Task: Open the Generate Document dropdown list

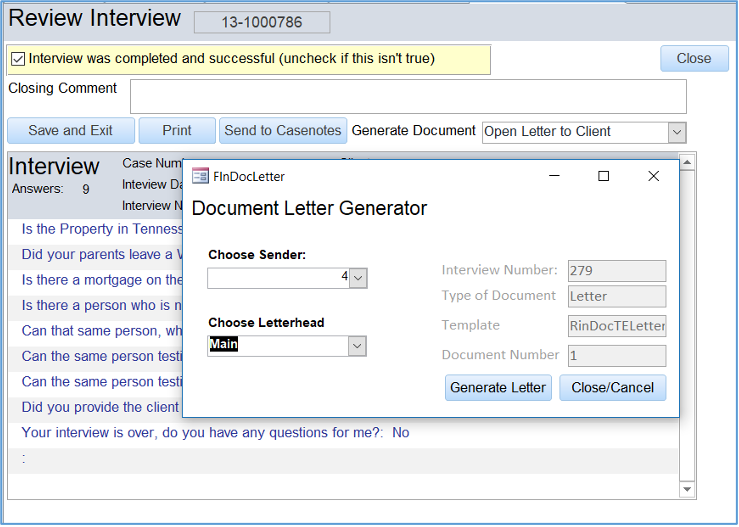Action: coord(676,132)
